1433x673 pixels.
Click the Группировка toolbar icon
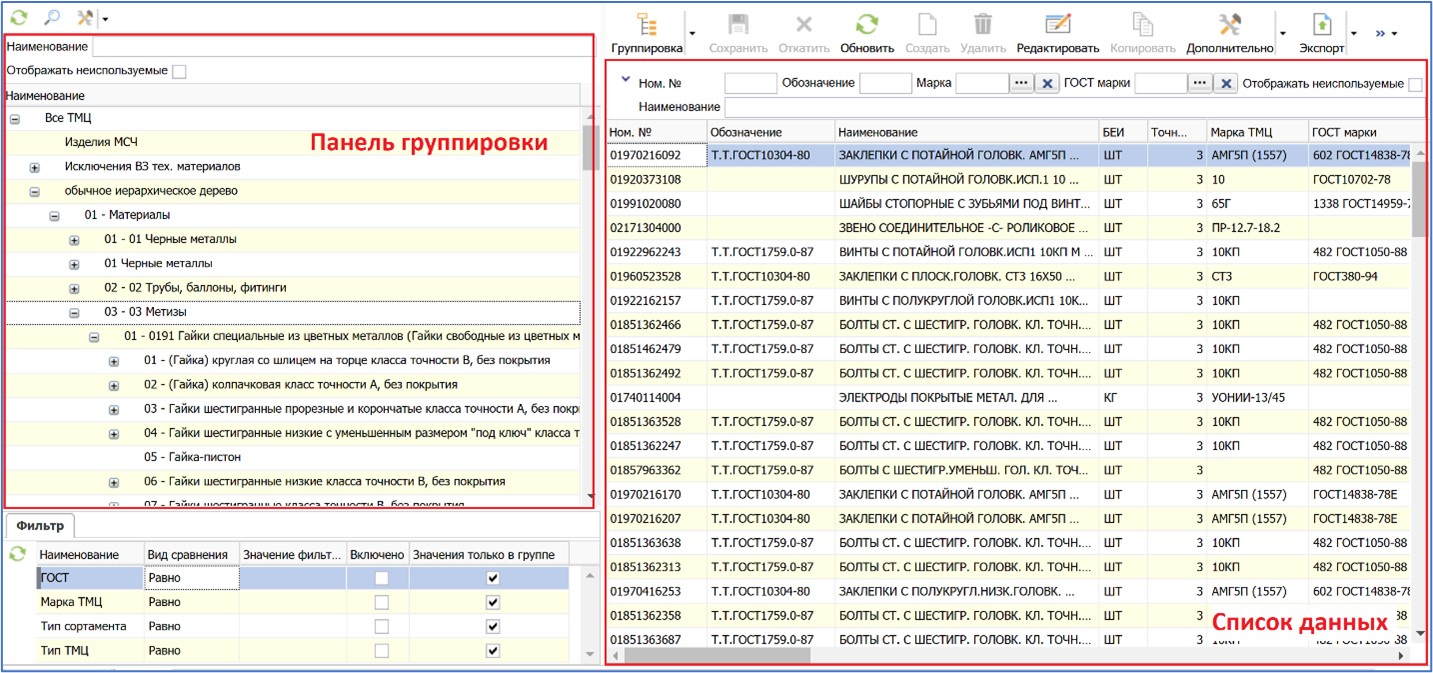coord(646,26)
